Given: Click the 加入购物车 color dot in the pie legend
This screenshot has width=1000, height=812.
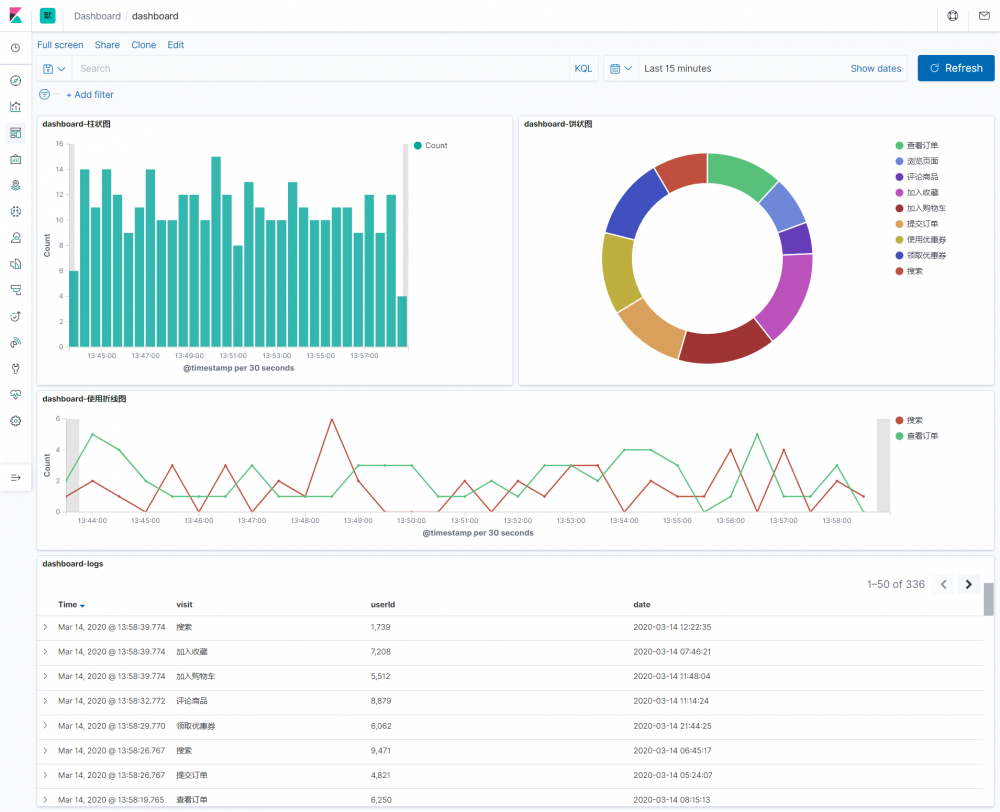Looking at the screenshot, I should coord(900,208).
